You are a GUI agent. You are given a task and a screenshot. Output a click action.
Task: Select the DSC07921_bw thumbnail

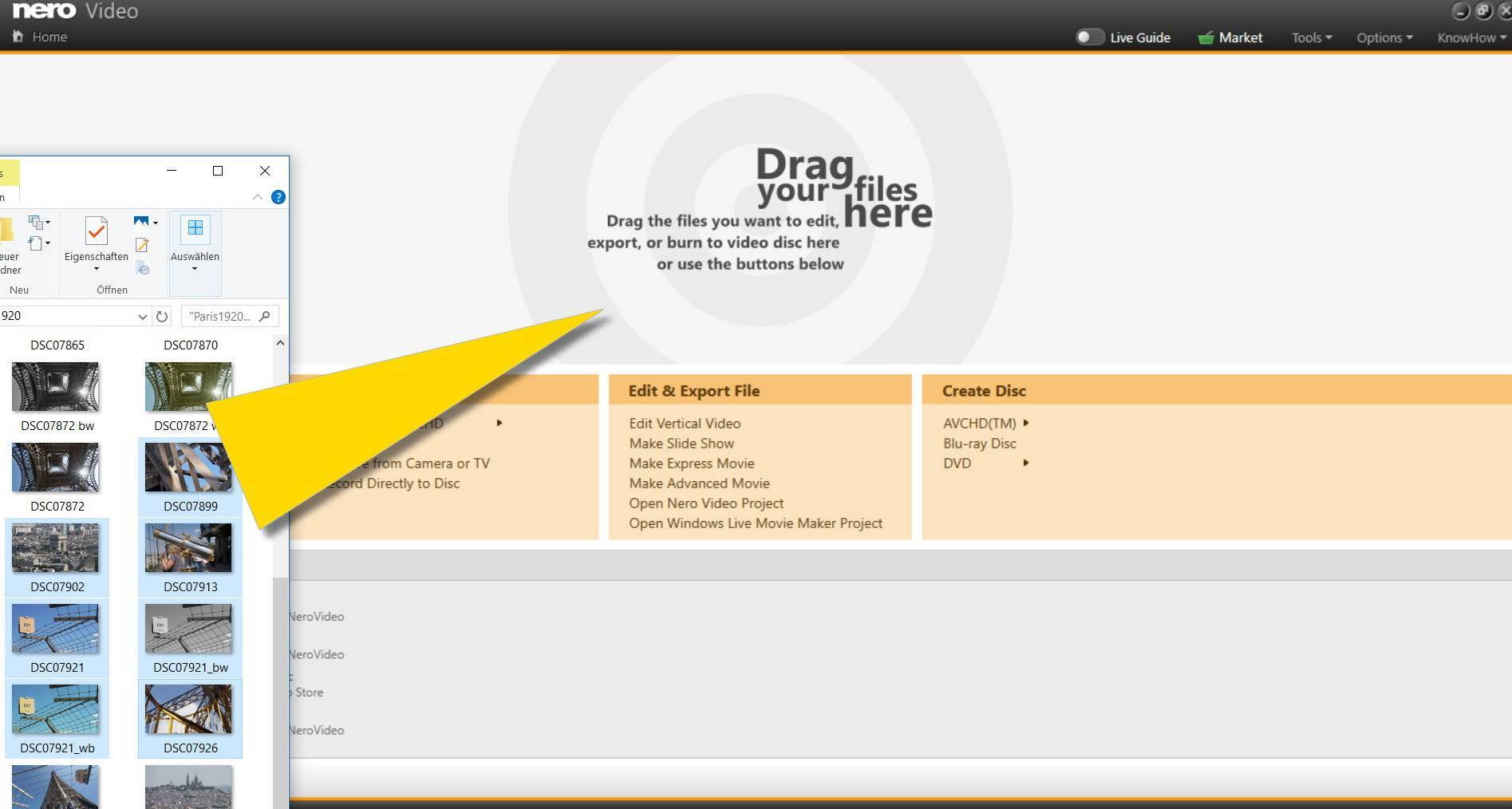click(x=188, y=629)
